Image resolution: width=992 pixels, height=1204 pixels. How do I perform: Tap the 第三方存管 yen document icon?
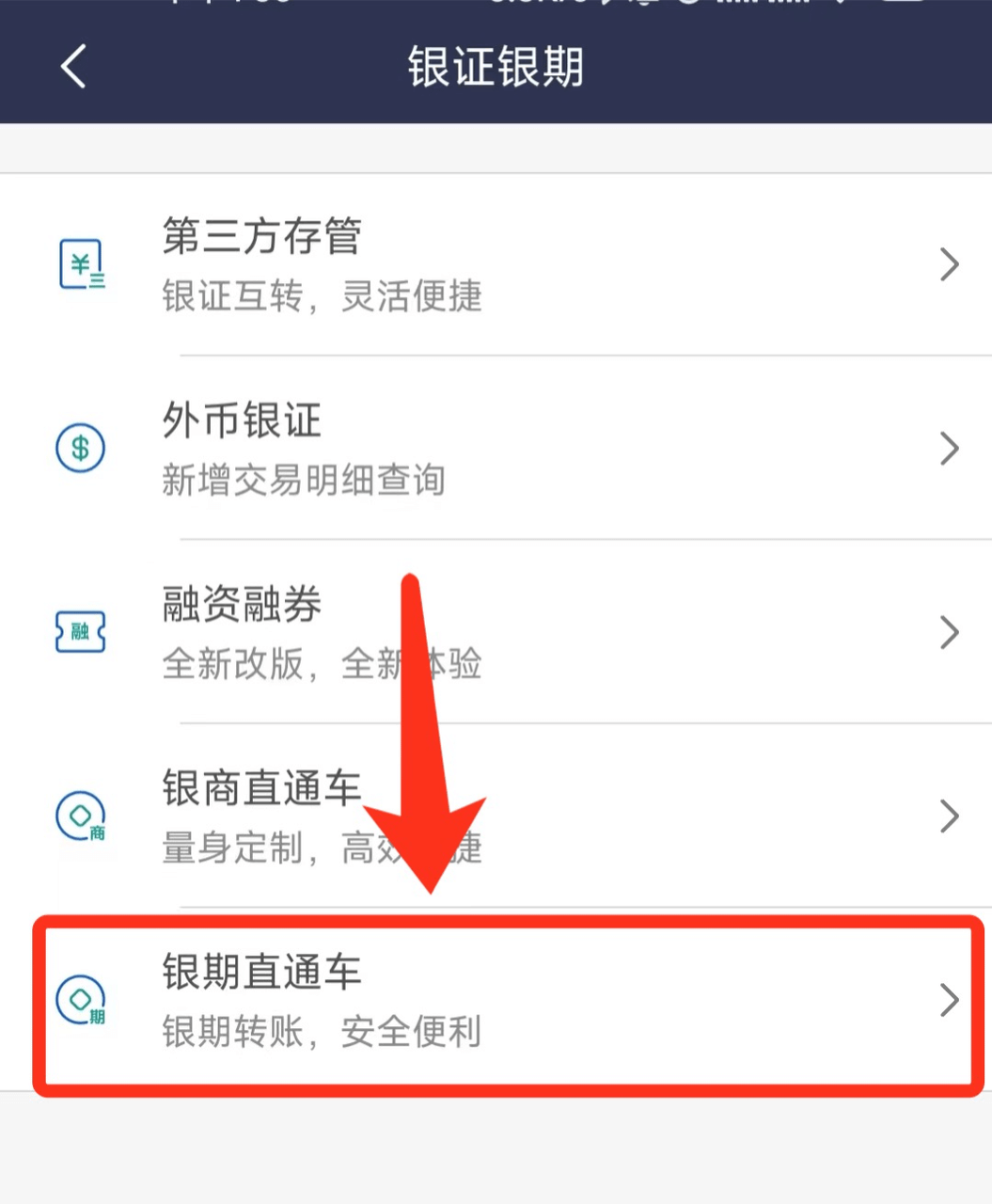pyautogui.click(x=82, y=264)
